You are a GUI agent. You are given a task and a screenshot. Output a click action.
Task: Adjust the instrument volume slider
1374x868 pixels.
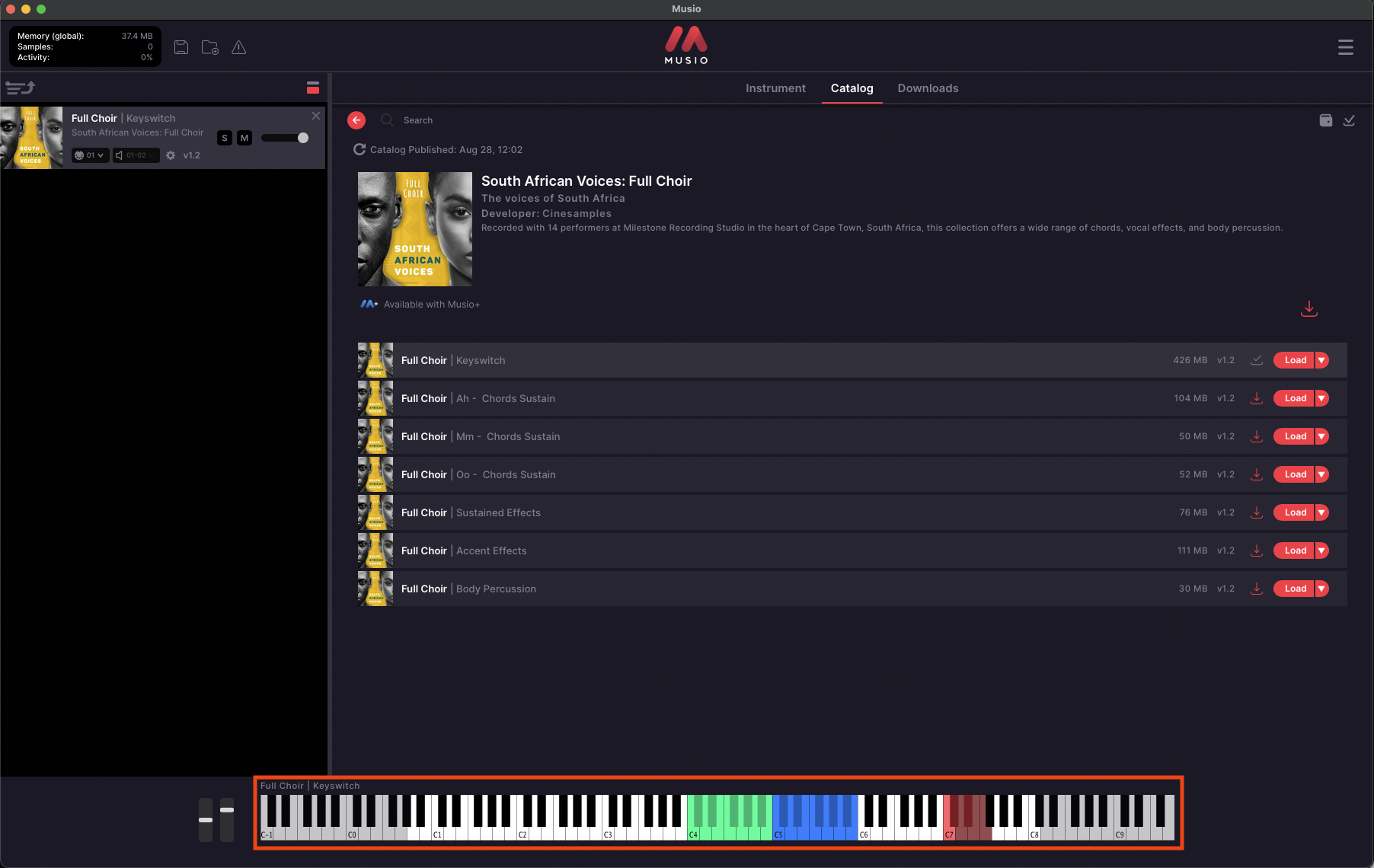[x=285, y=138]
